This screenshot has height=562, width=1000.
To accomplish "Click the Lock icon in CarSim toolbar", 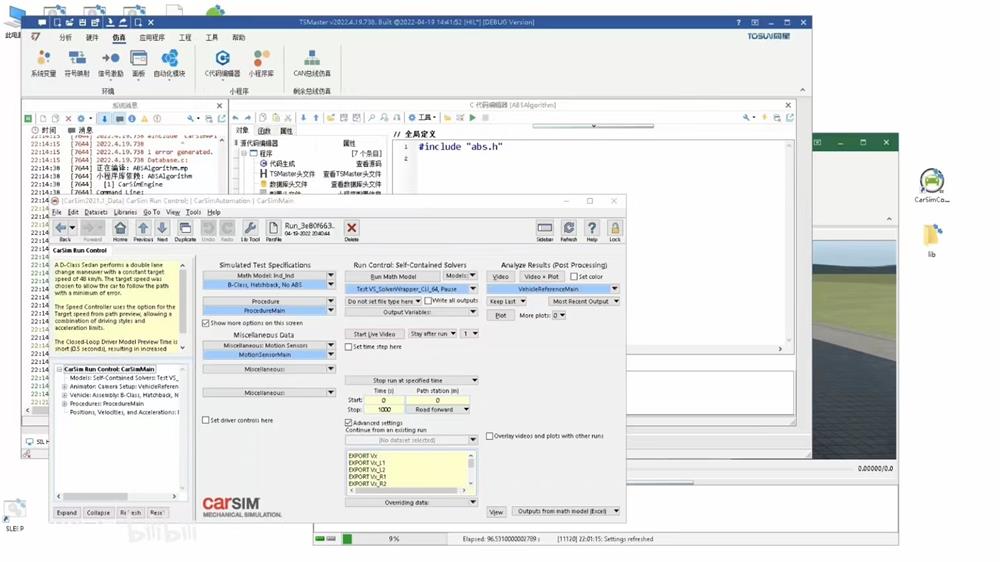I will coord(614,229).
